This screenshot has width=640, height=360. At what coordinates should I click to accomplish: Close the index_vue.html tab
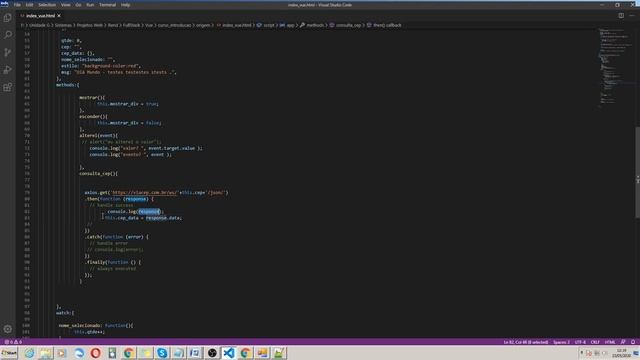59,16
